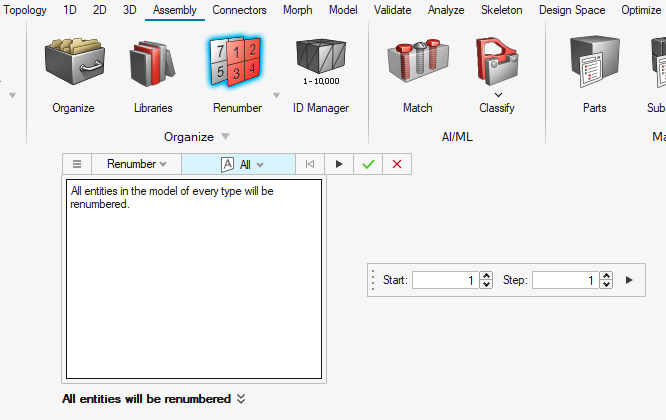Switch to the Optimize tab
This screenshot has height=420, width=666.
(x=641, y=10)
